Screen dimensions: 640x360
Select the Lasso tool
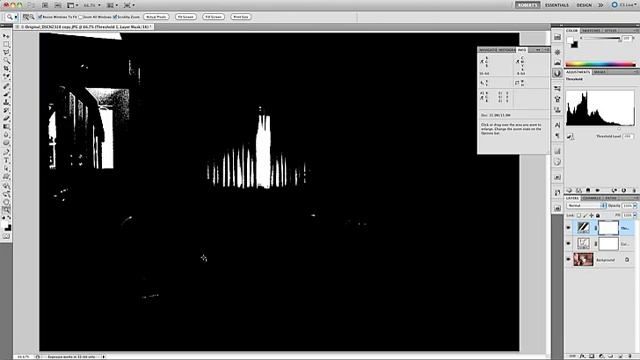click(x=7, y=52)
